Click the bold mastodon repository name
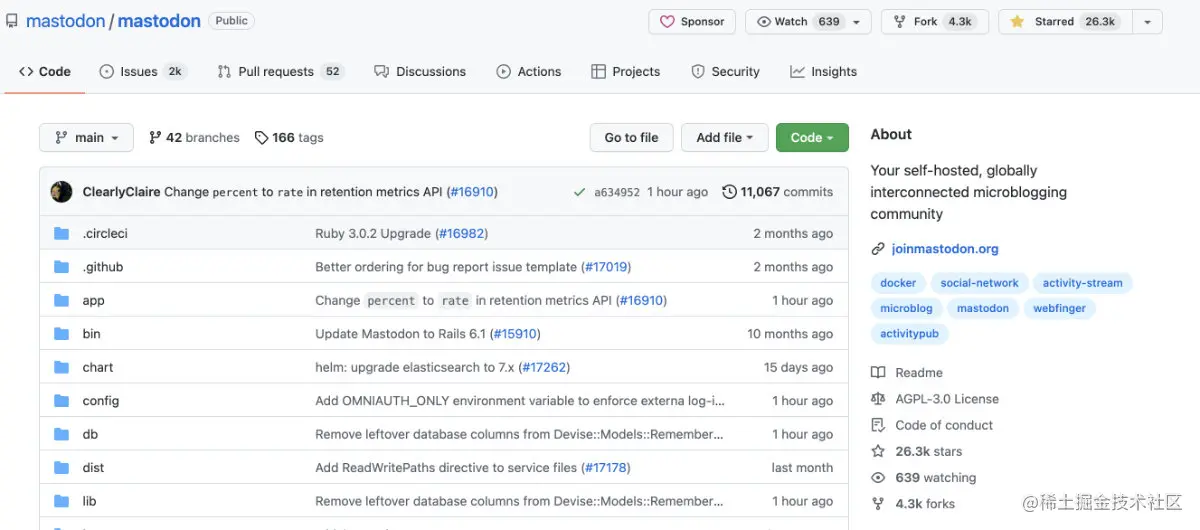 (x=159, y=21)
